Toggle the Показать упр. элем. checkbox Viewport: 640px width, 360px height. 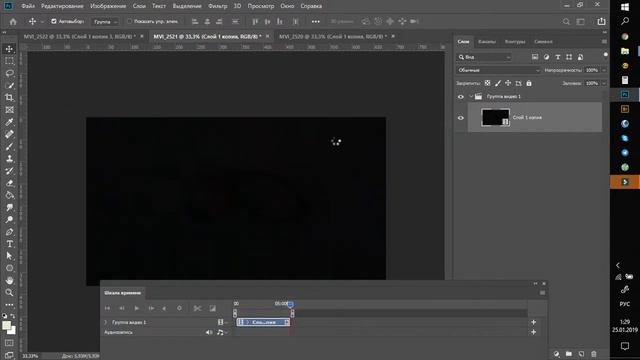pyautogui.click(x=129, y=21)
